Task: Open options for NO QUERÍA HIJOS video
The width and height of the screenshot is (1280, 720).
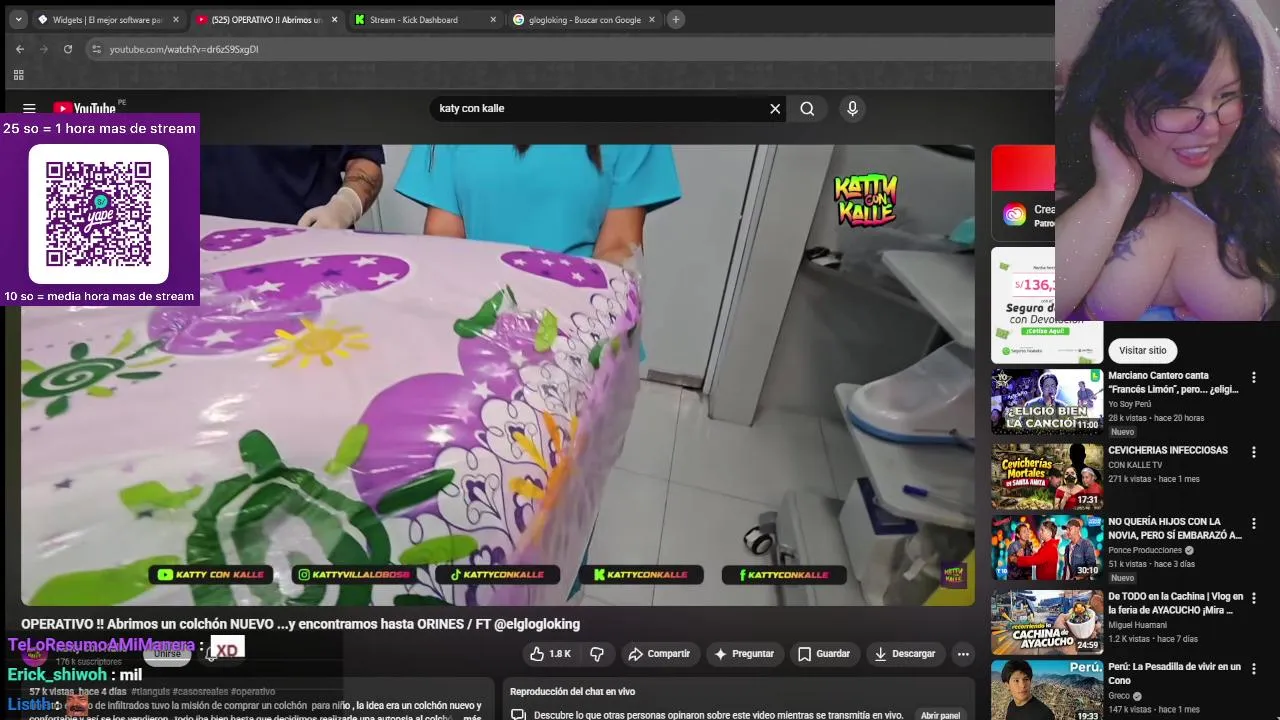Action: tap(1253, 524)
